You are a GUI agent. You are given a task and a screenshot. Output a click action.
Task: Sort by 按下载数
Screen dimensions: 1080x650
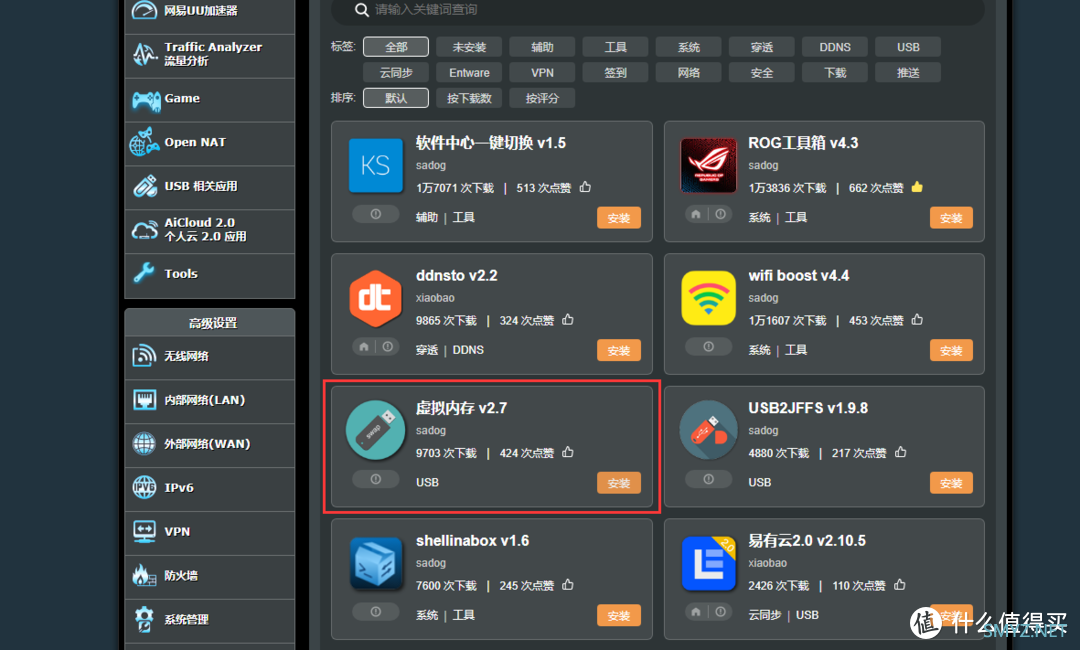tap(469, 98)
